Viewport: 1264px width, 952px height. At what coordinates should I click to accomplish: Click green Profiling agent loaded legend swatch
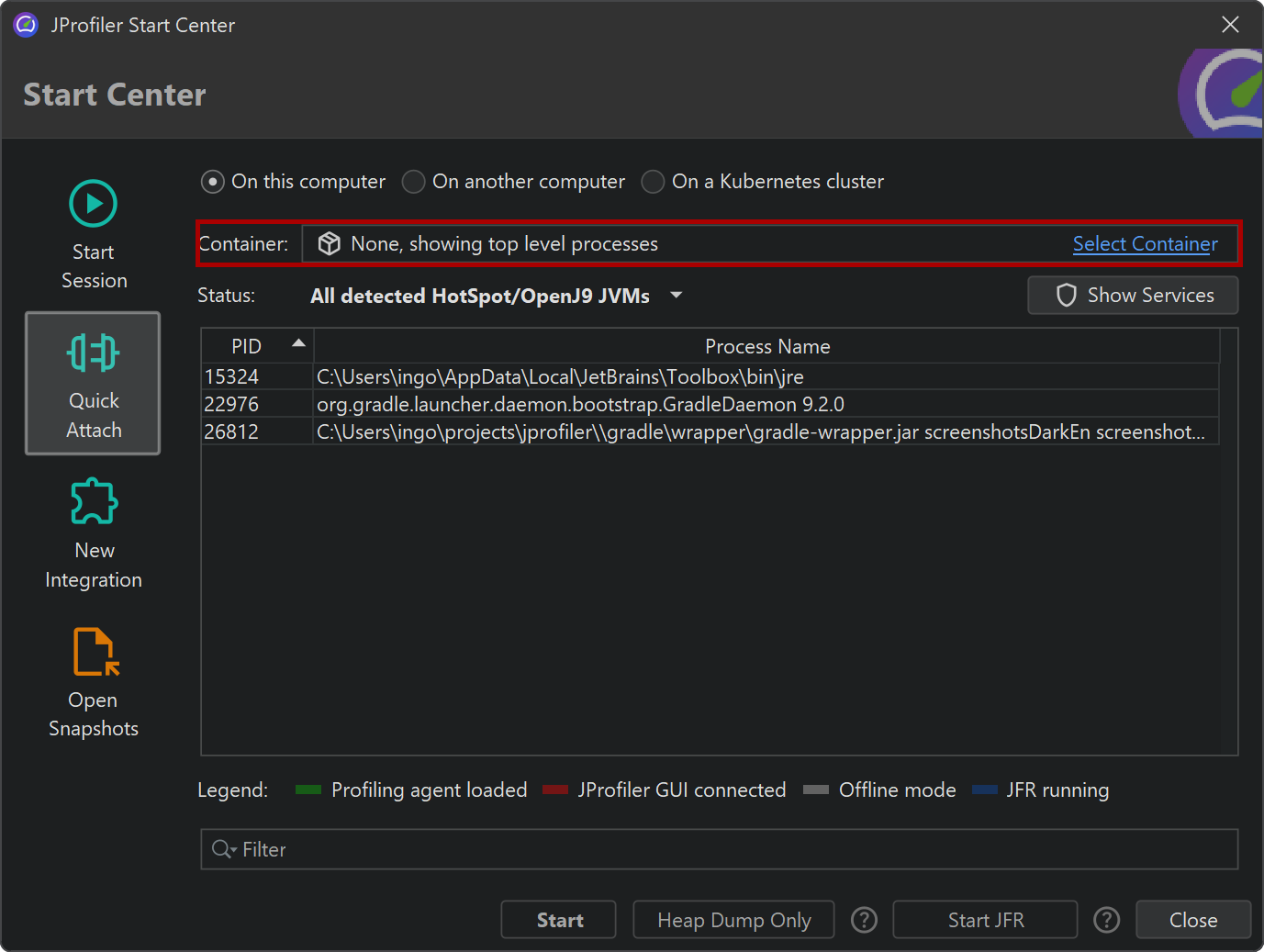click(x=308, y=790)
